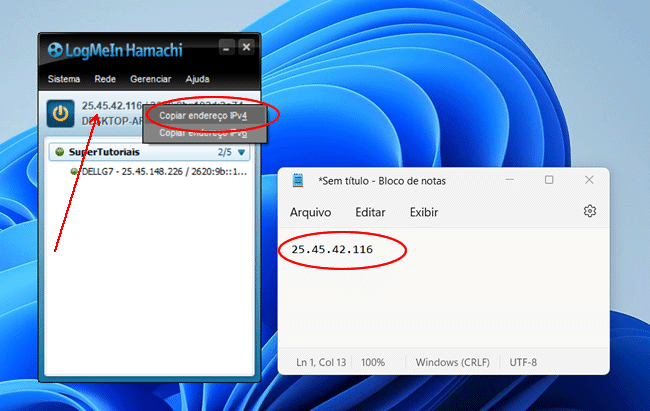The height and width of the screenshot is (411, 650).
Task: Open Notepad settings gear icon
Action: (x=590, y=212)
